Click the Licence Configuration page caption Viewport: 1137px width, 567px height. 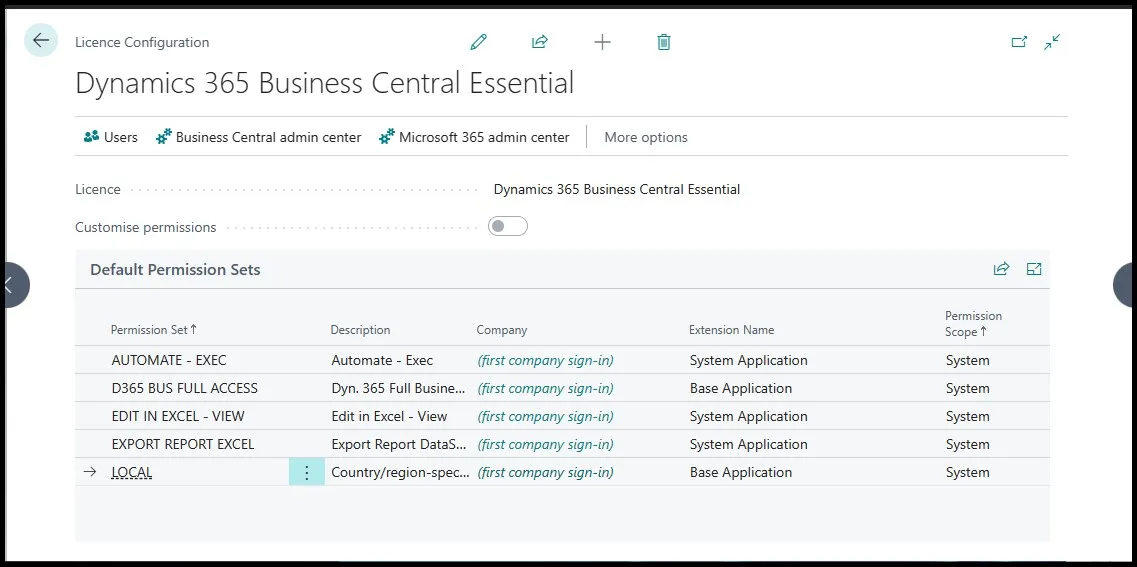click(x=142, y=42)
